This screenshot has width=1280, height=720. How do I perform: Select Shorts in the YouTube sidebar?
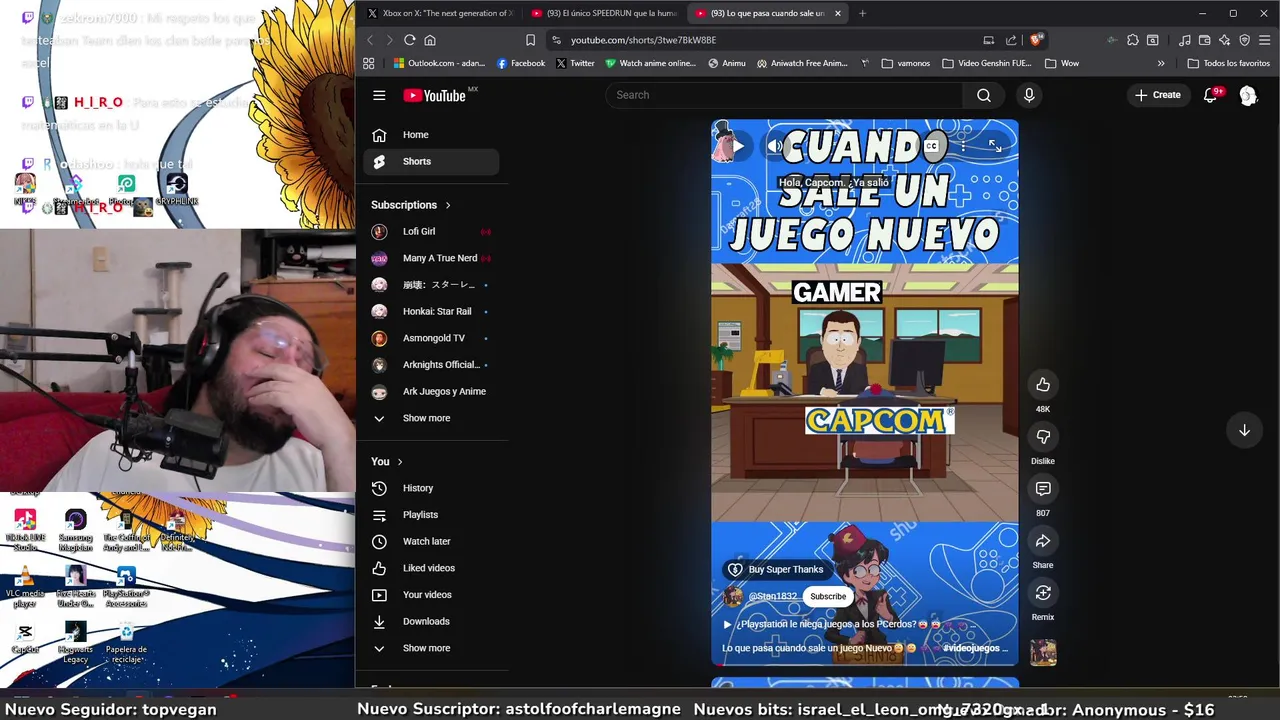pyautogui.click(x=432, y=162)
